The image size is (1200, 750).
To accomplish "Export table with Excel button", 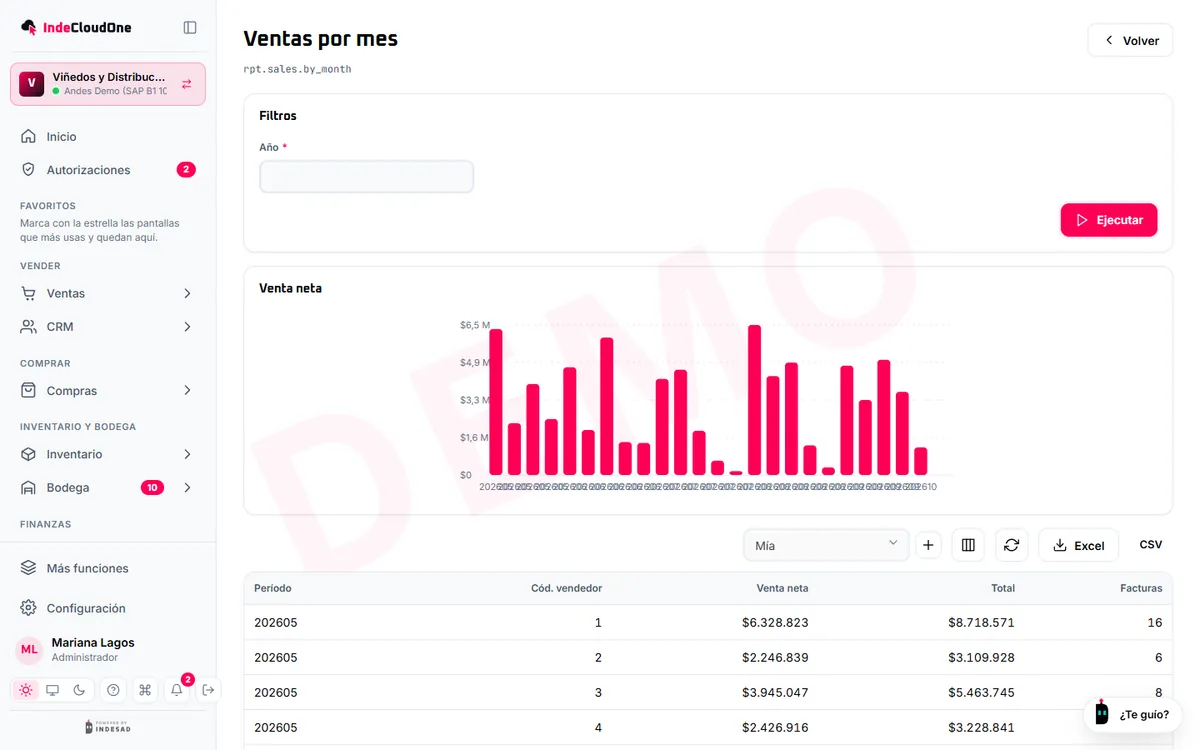I will pyautogui.click(x=1079, y=545).
